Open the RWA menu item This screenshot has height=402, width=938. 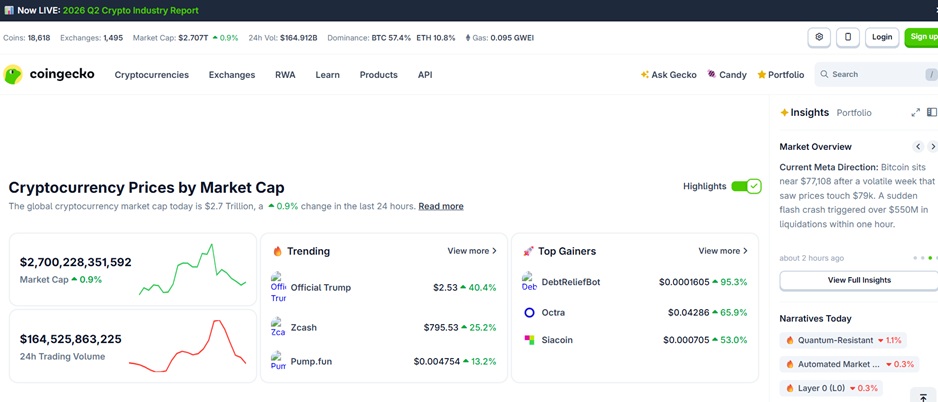pyautogui.click(x=285, y=75)
